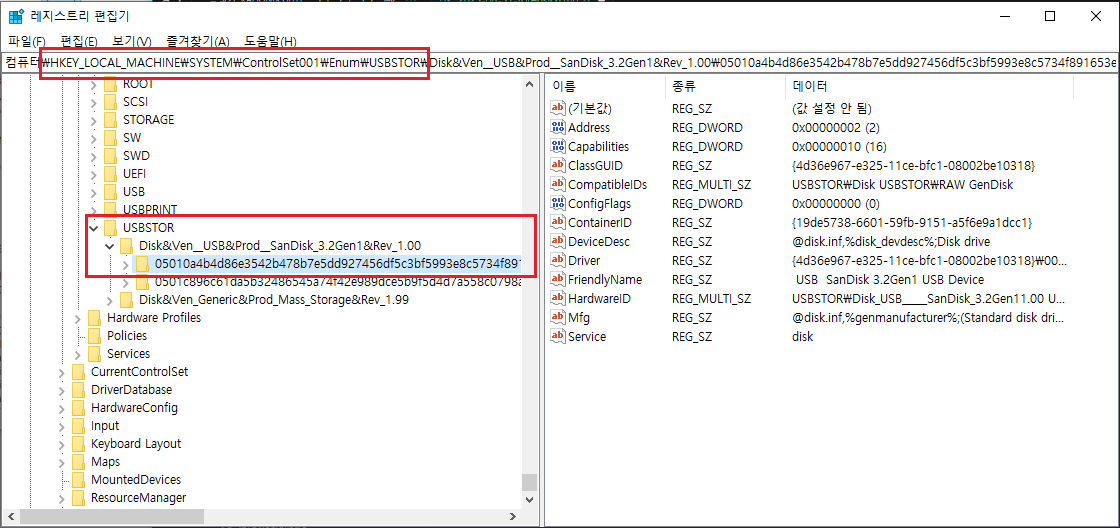Select the Keyboard Layout folder icon
The width and height of the screenshot is (1120, 528).
pyautogui.click(x=79, y=444)
